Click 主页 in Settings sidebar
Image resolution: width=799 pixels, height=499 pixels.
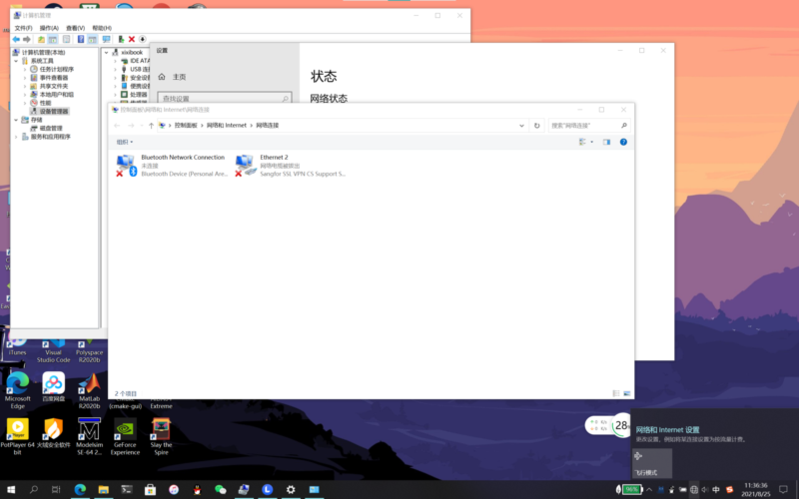click(x=178, y=77)
